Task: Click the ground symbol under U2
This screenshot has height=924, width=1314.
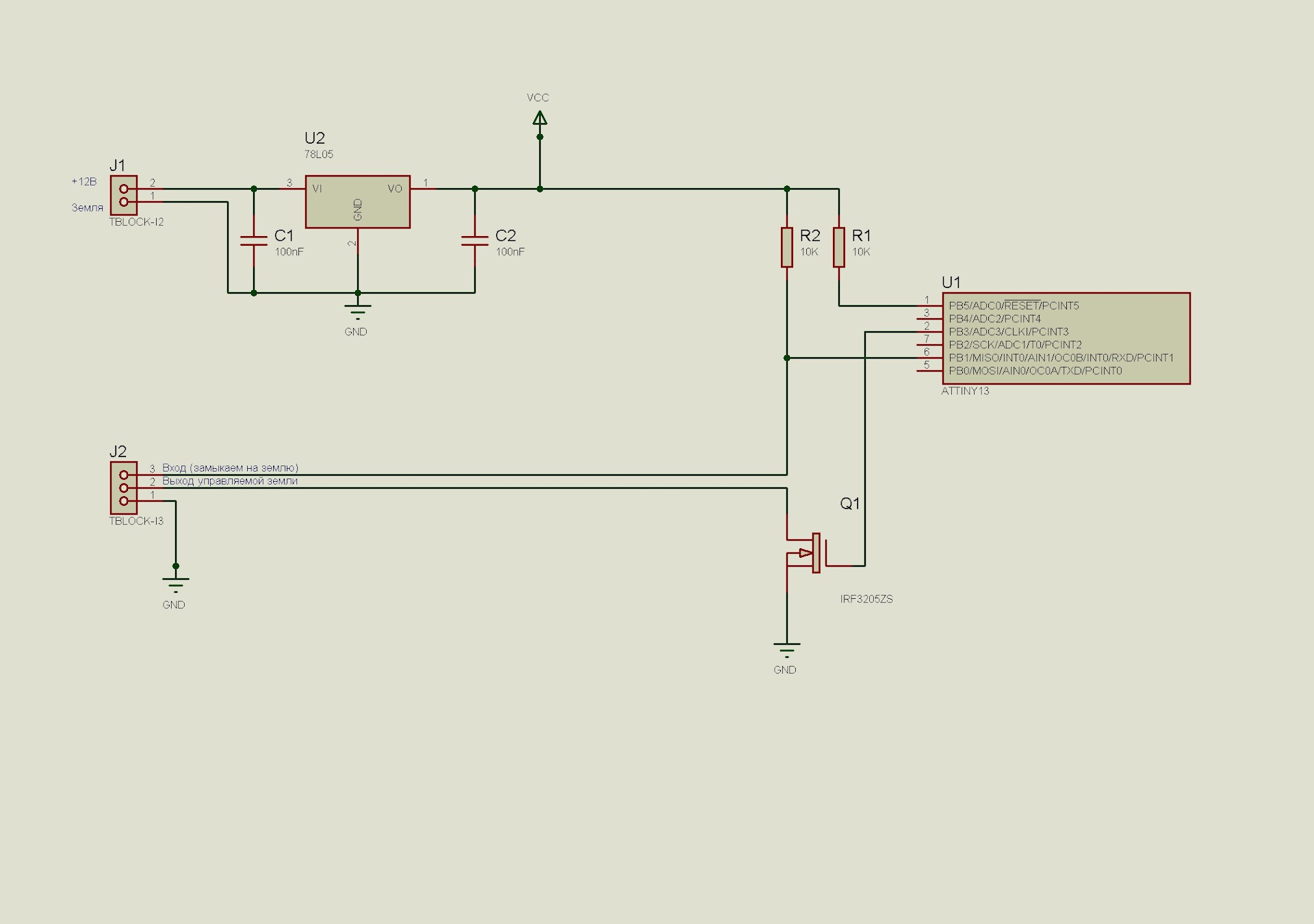Action: coord(357,312)
